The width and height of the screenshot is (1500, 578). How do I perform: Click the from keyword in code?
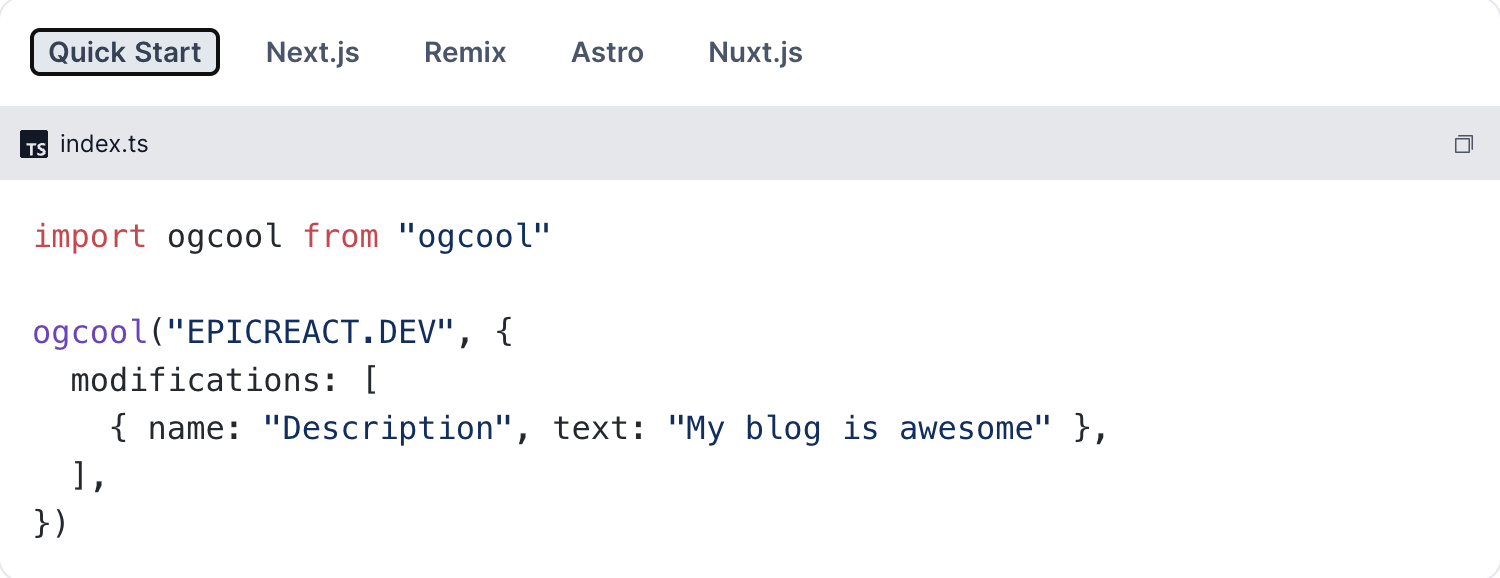[340, 237]
